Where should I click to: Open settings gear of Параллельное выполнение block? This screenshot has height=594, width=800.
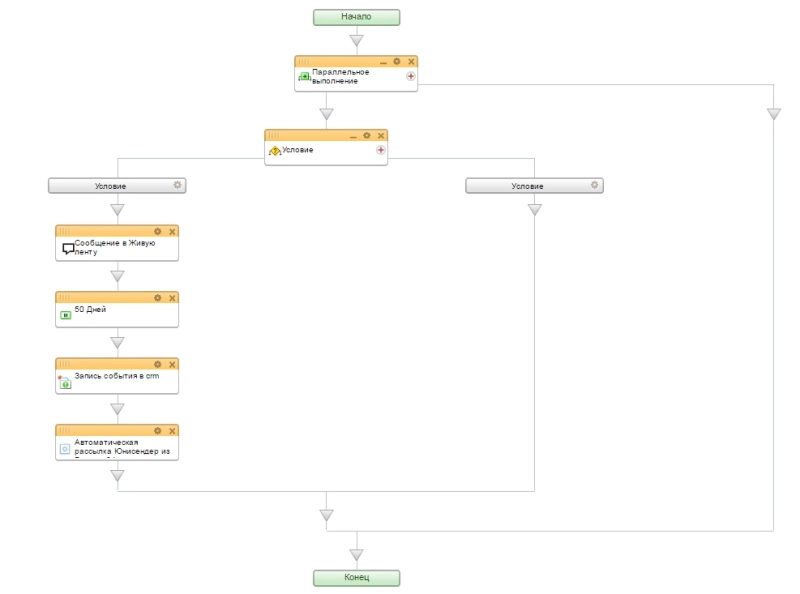click(x=397, y=62)
